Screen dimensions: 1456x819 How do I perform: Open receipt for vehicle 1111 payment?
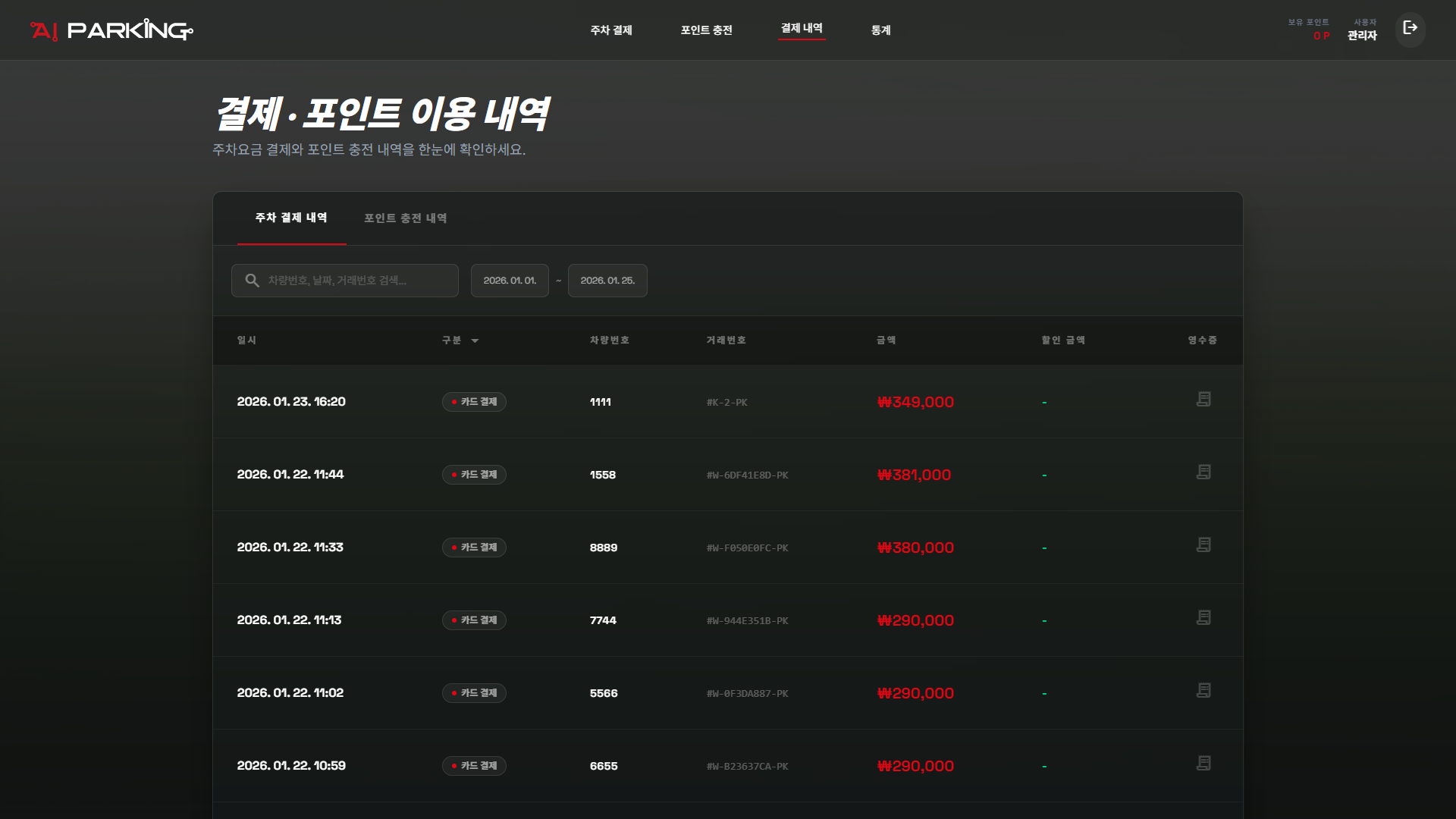[x=1203, y=400]
